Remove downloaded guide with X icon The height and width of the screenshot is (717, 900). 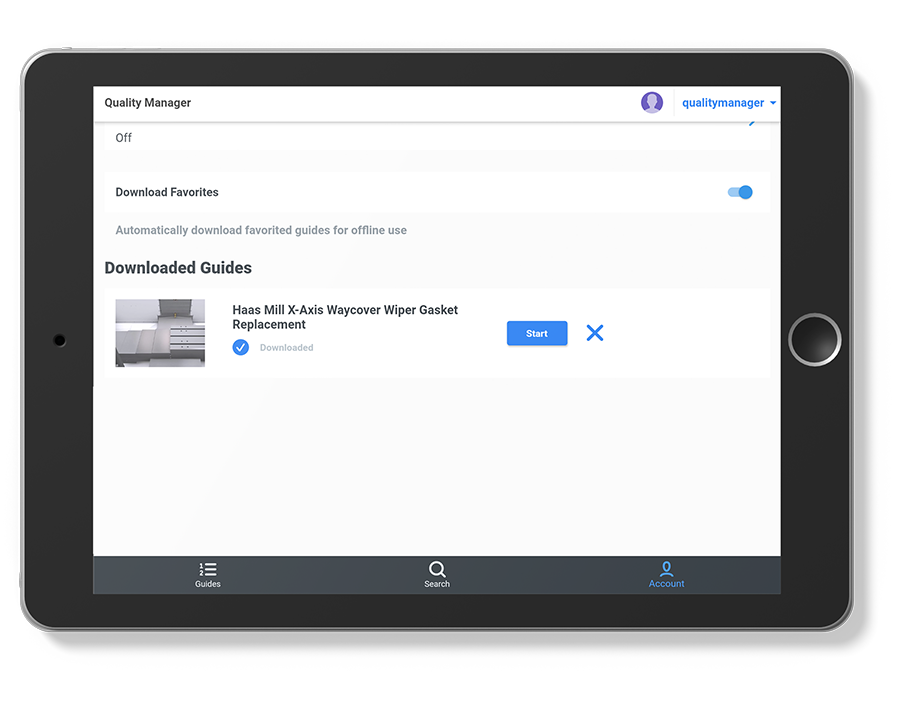(x=595, y=333)
